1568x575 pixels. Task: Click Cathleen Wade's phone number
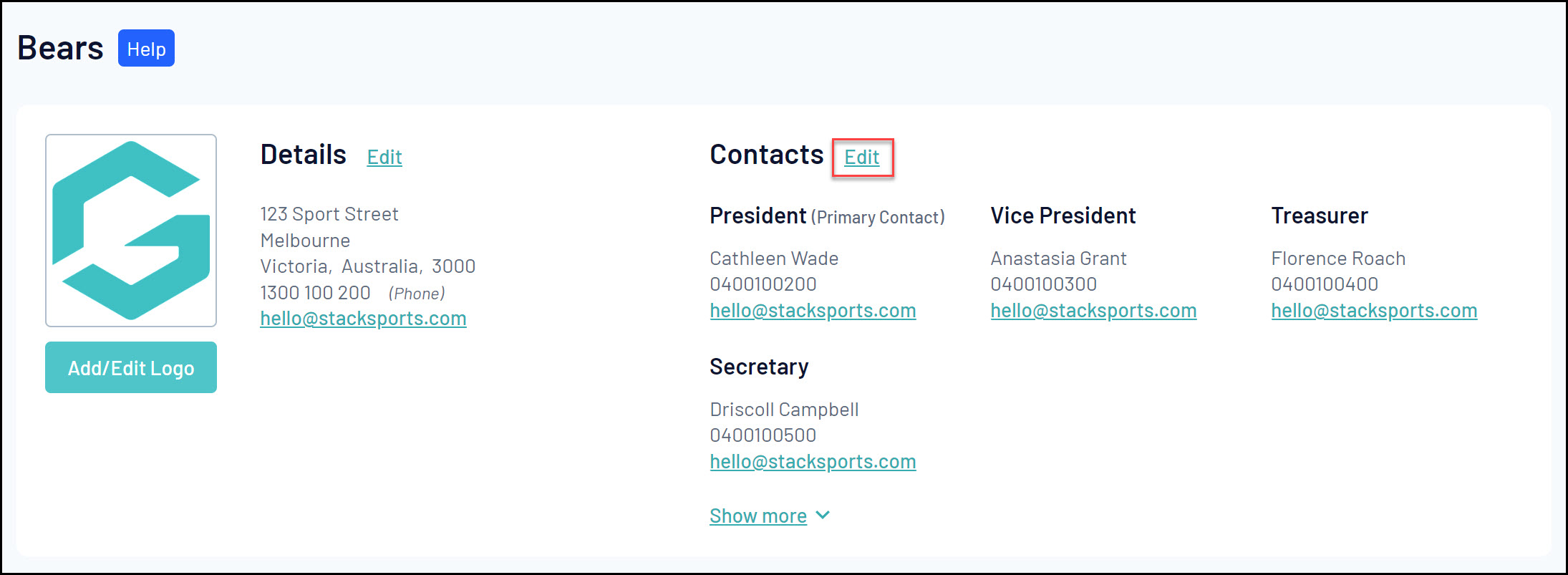[x=763, y=284]
